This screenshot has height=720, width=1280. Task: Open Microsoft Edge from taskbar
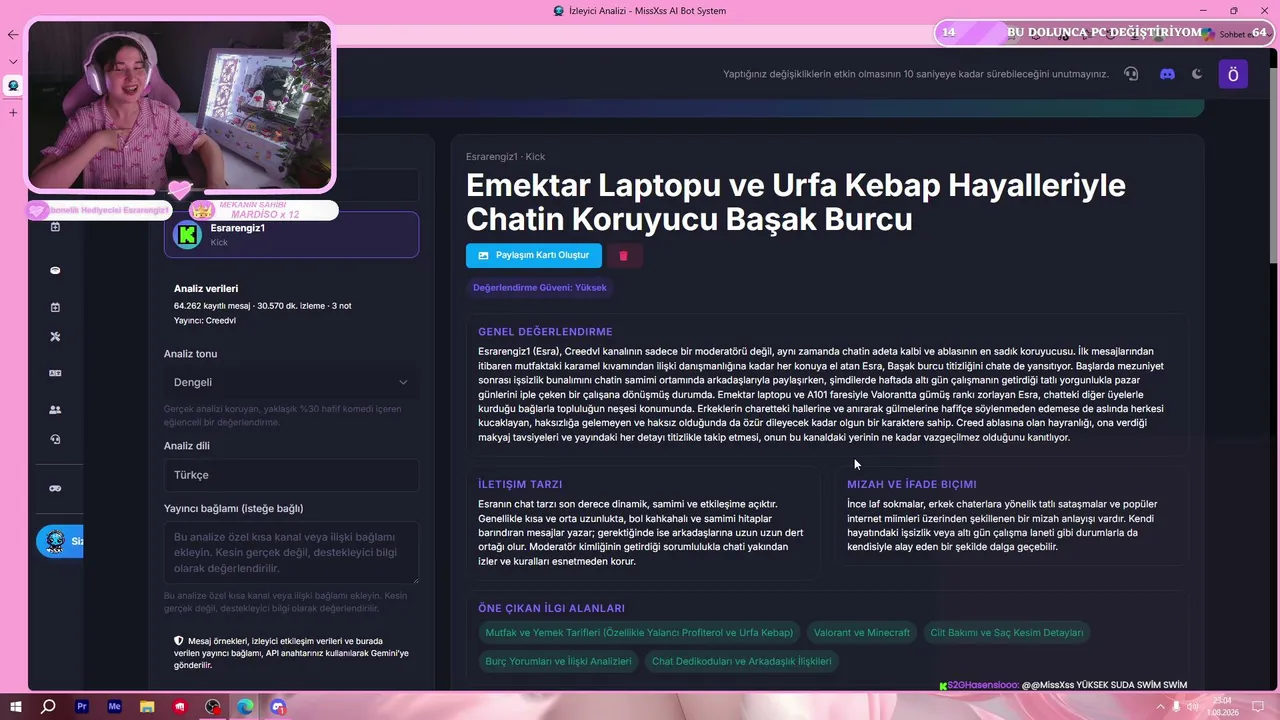[x=245, y=707]
